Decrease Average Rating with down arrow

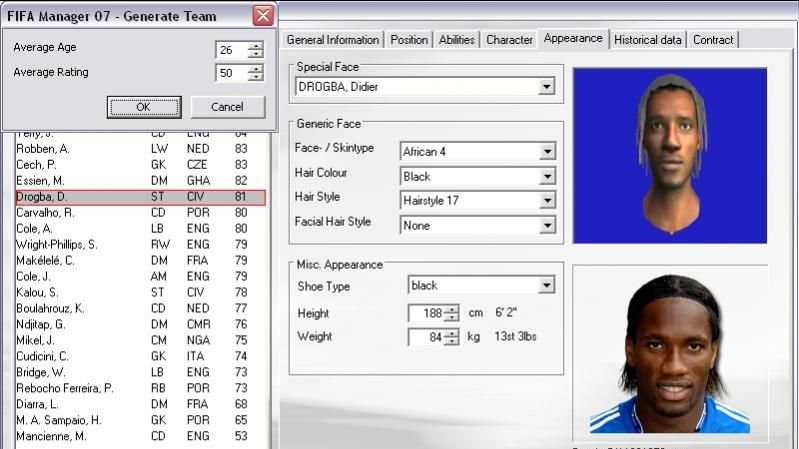click(x=255, y=77)
